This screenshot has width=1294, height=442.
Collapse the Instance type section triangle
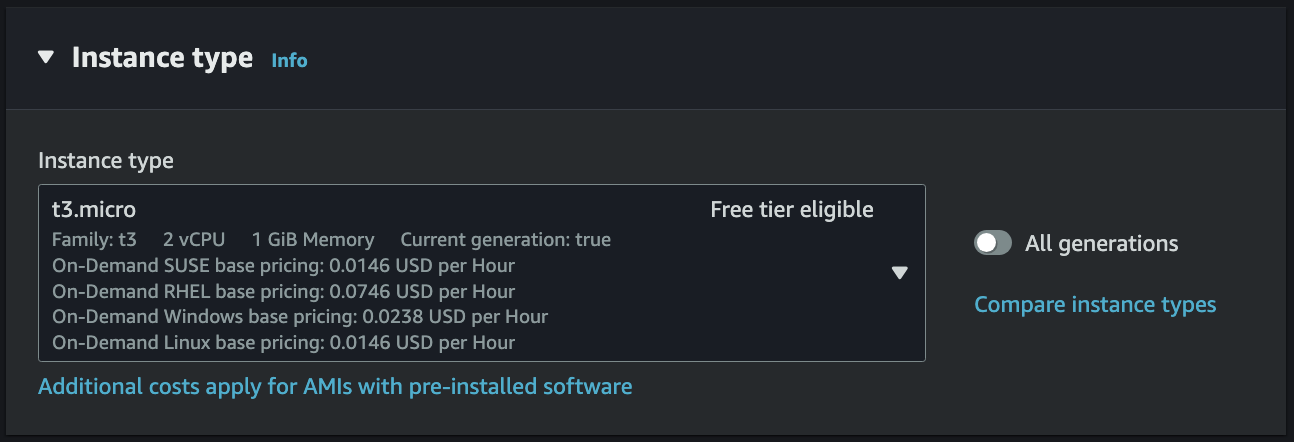point(45,58)
